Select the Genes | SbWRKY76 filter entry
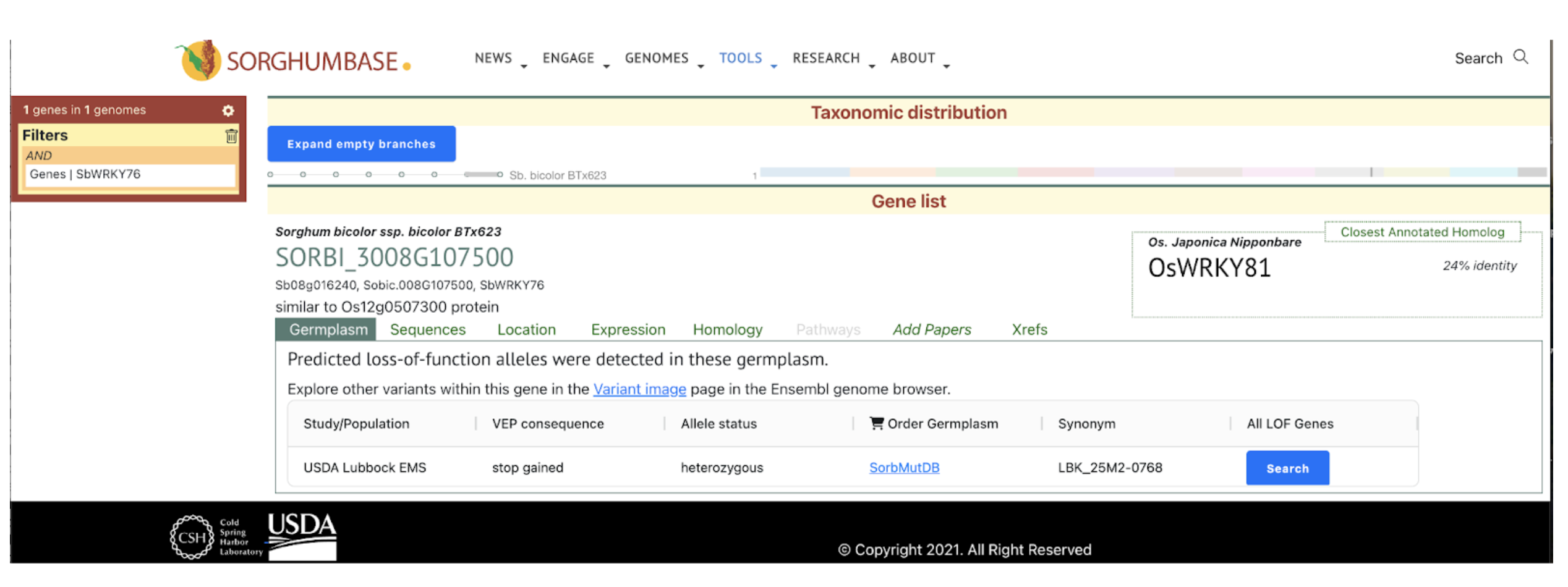Viewport: 1568px width, 587px height. pos(130,174)
